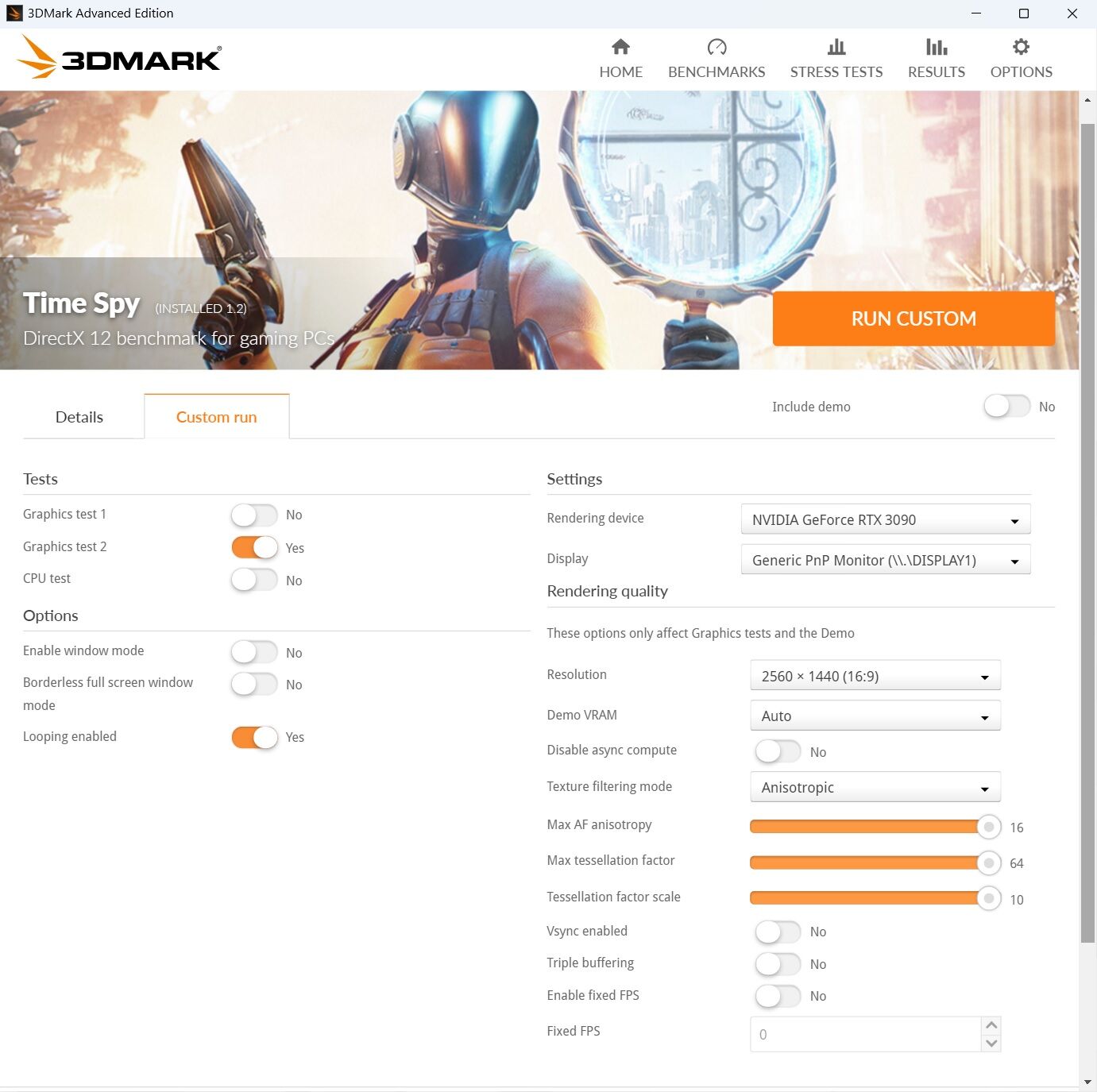Click the RUN CUSTOM button
Screen dimensions: 1097x1092
point(914,318)
